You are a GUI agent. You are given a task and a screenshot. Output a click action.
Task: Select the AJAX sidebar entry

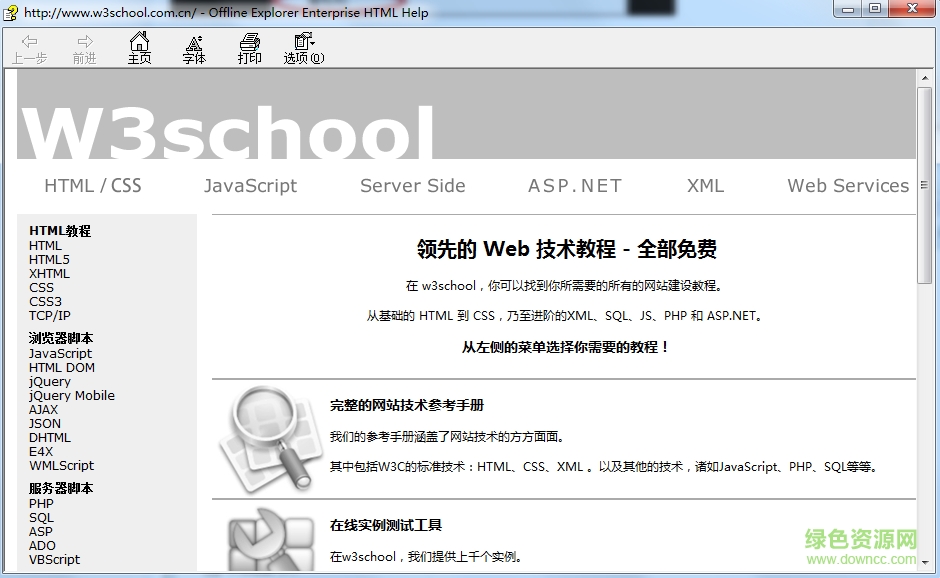[x=43, y=409]
